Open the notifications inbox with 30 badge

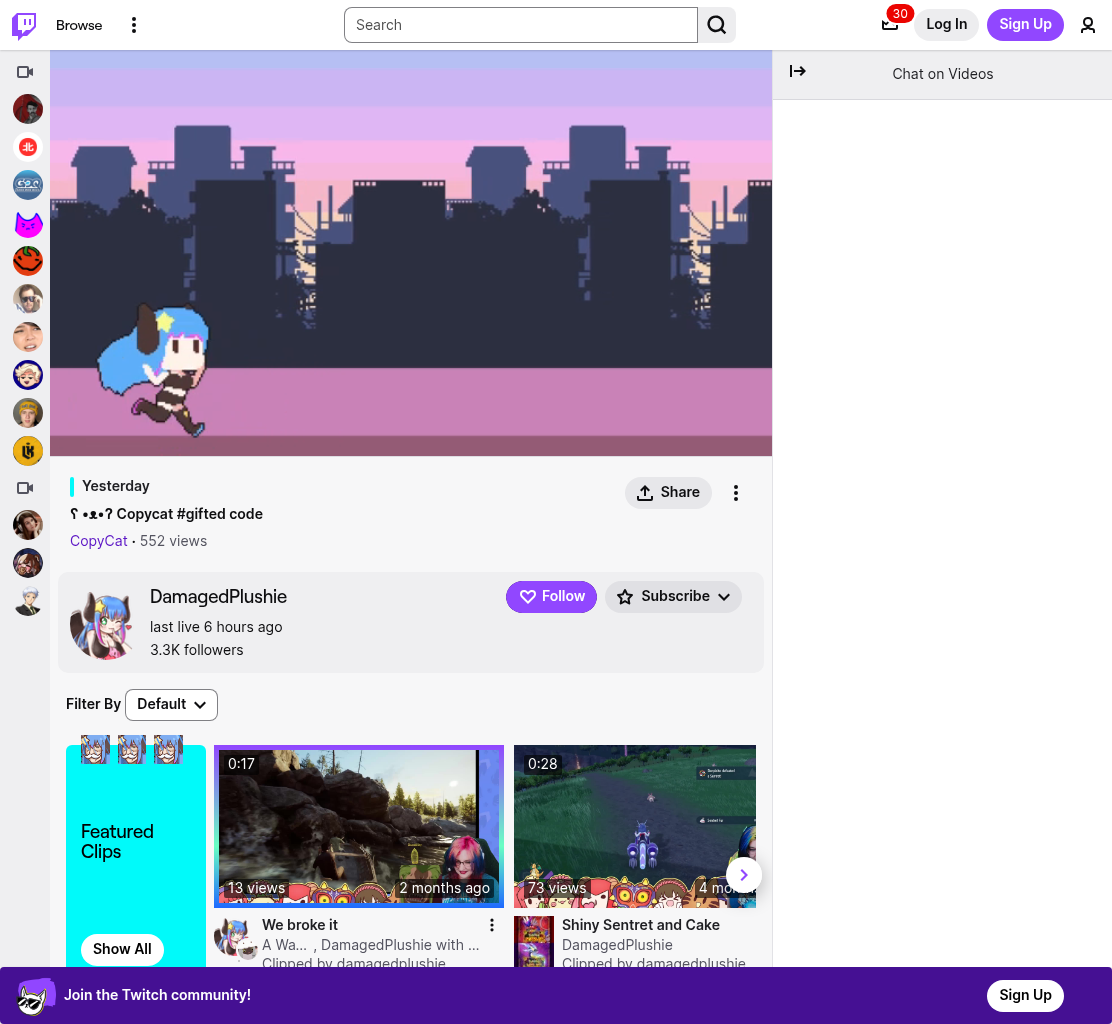(x=890, y=25)
